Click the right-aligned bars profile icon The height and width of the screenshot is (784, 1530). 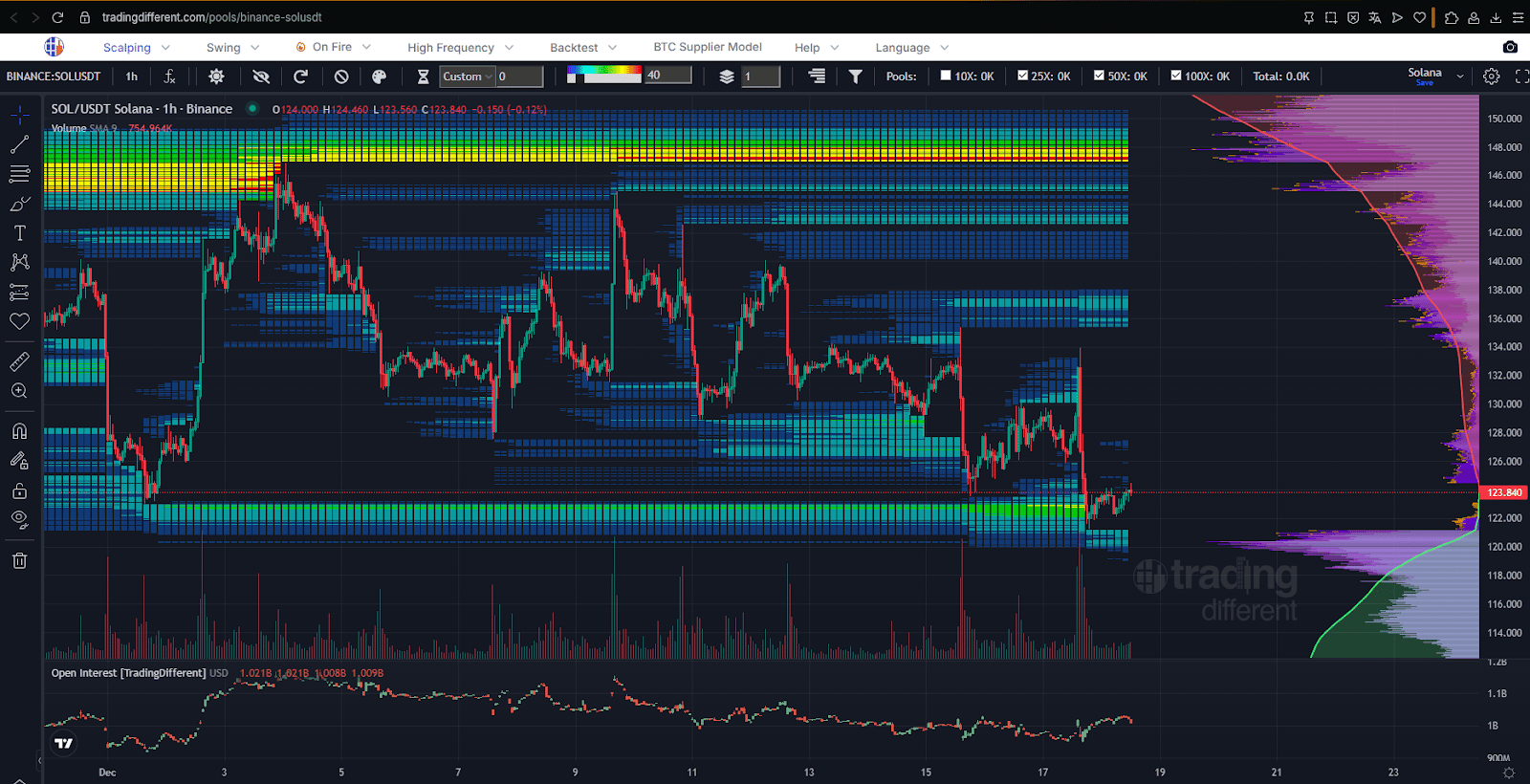click(x=817, y=76)
